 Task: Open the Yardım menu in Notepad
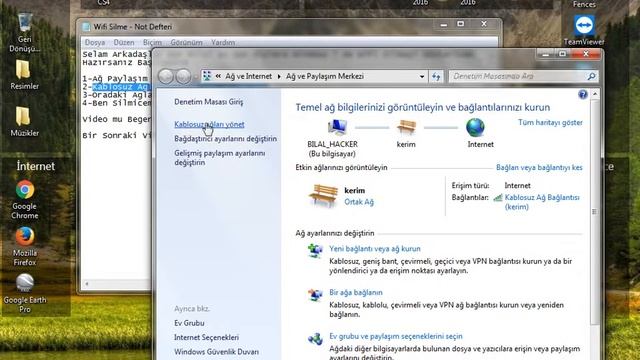[223, 42]
